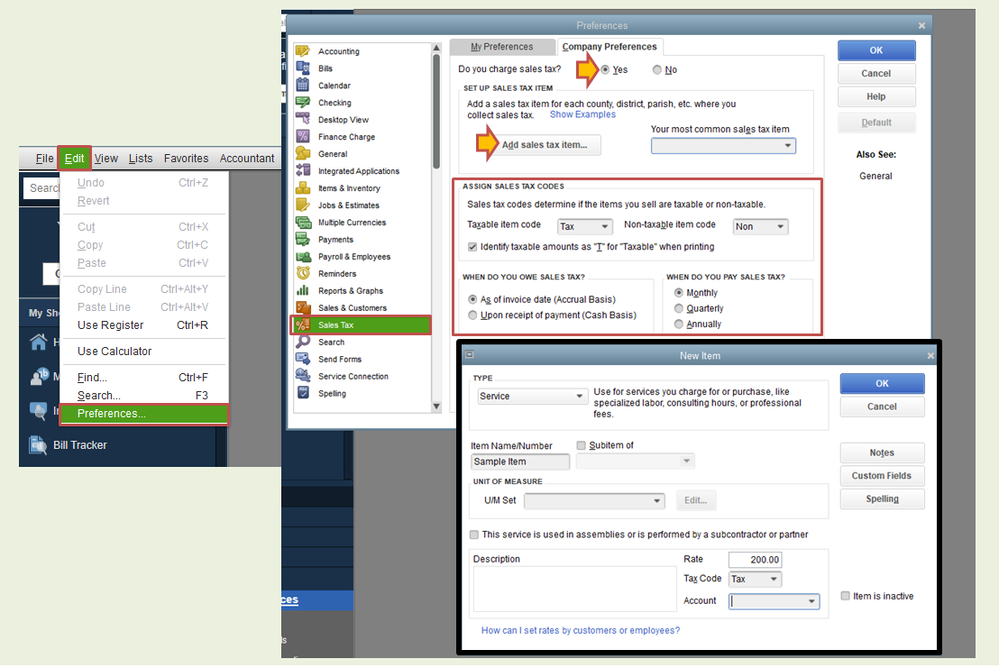Viewport: 999px width, 667px height.
Task: Open Jobs & Estimates icon
Action: point(303,205)
